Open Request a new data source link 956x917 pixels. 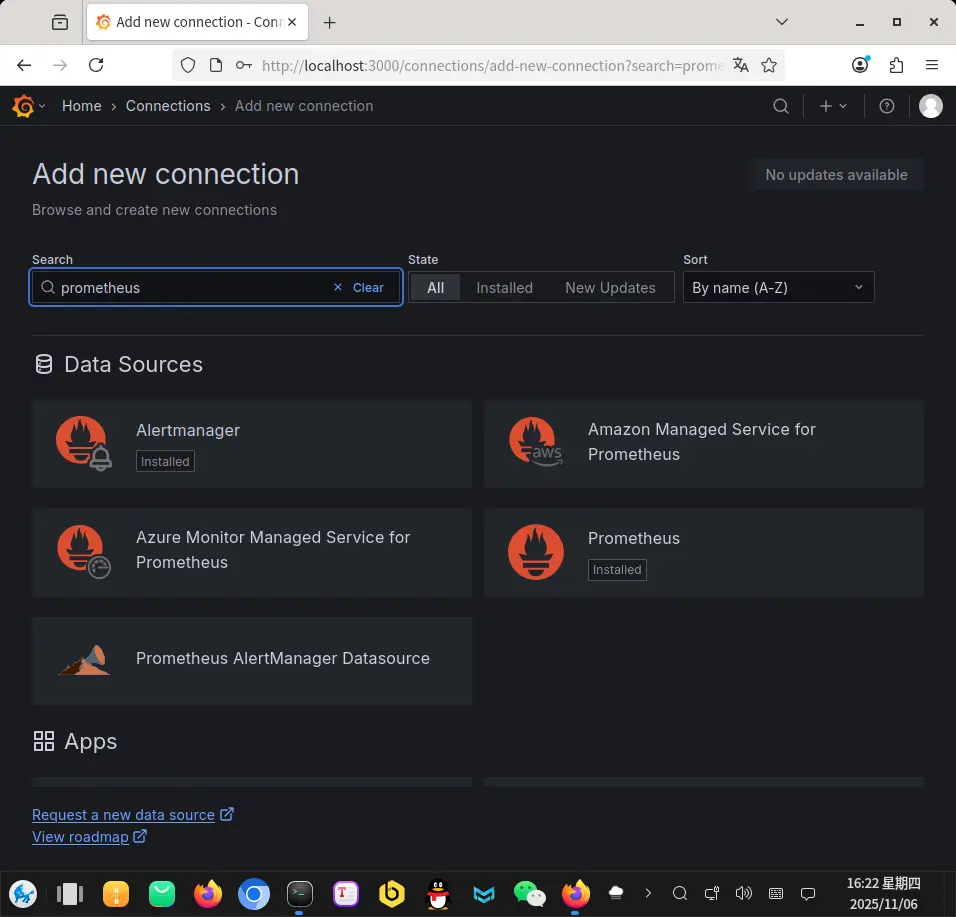[x=123, y=815]
